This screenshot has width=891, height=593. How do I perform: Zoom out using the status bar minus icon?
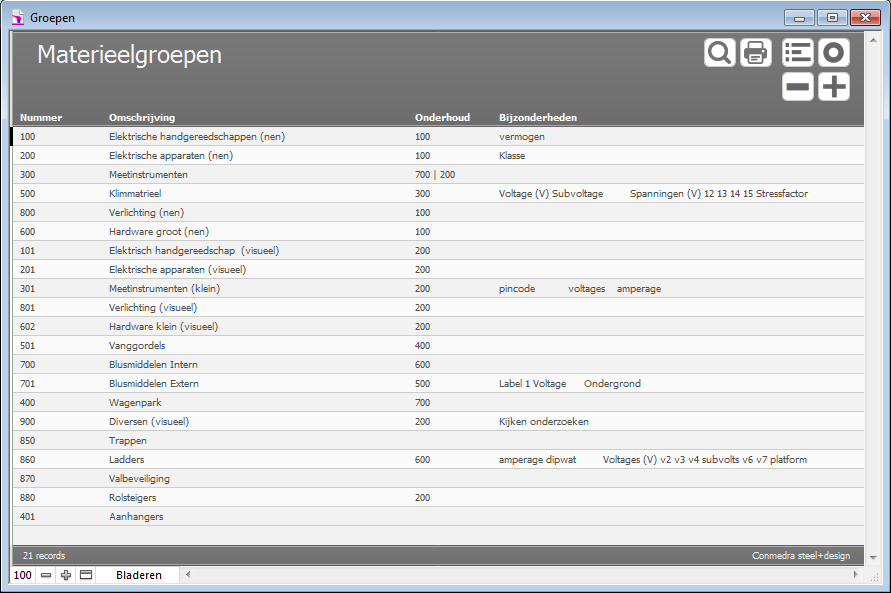tap(46, 576)
